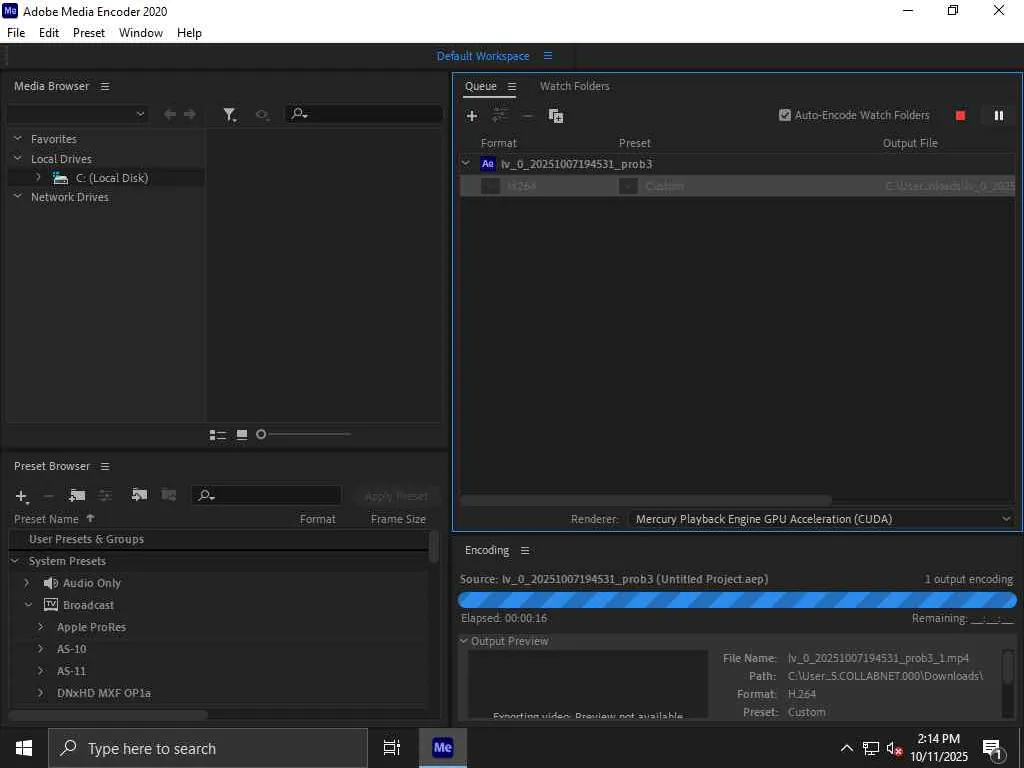Collapse the Local Drives node
The height and width of the screenshot is (768, 1024).
tap(18, 158)
